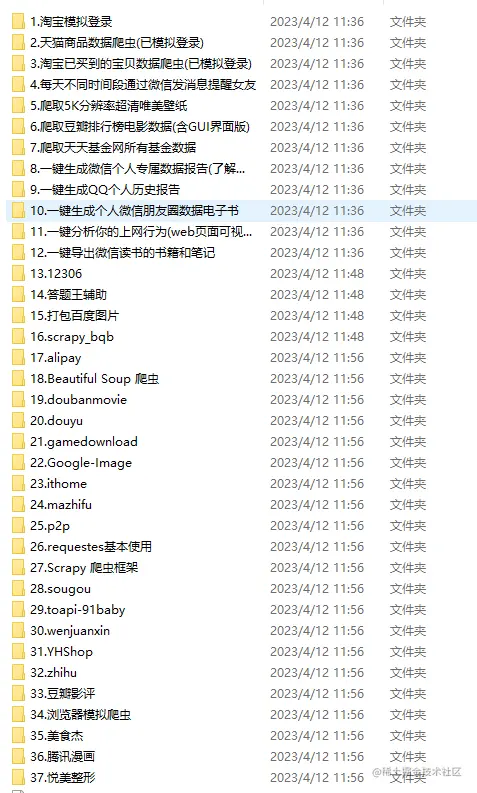Select the folder icon beside 17.alipay

point(18,358)
